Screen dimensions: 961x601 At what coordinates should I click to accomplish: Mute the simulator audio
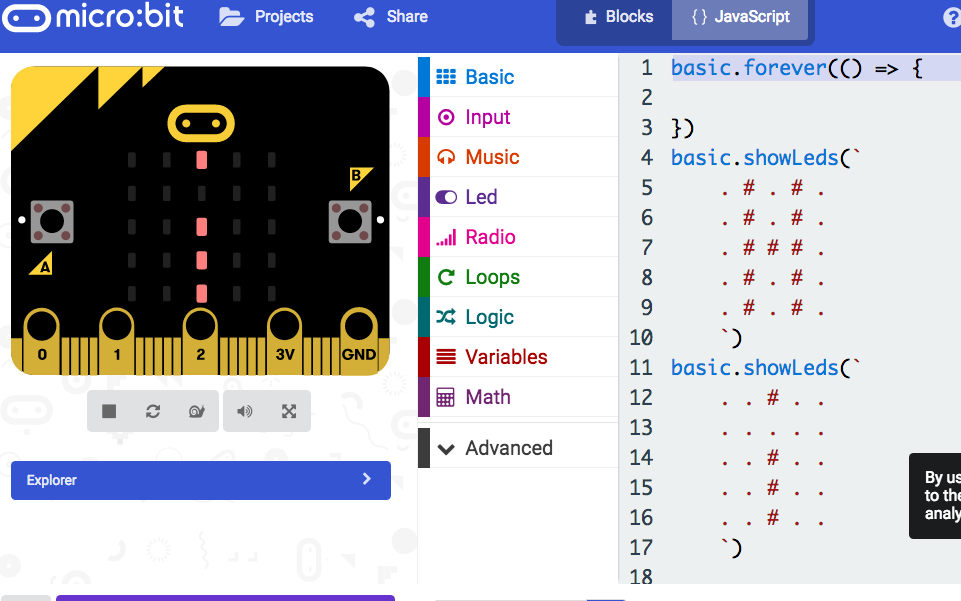click(245, 411)
